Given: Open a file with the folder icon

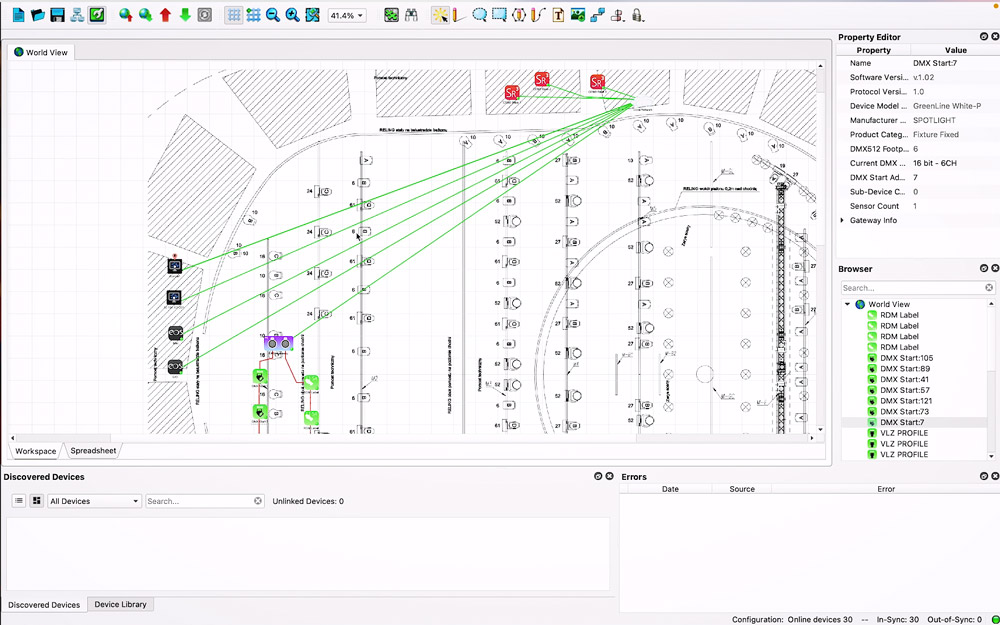Looking at the screenshot, I should pyautogui.click(x=38, y=15).
